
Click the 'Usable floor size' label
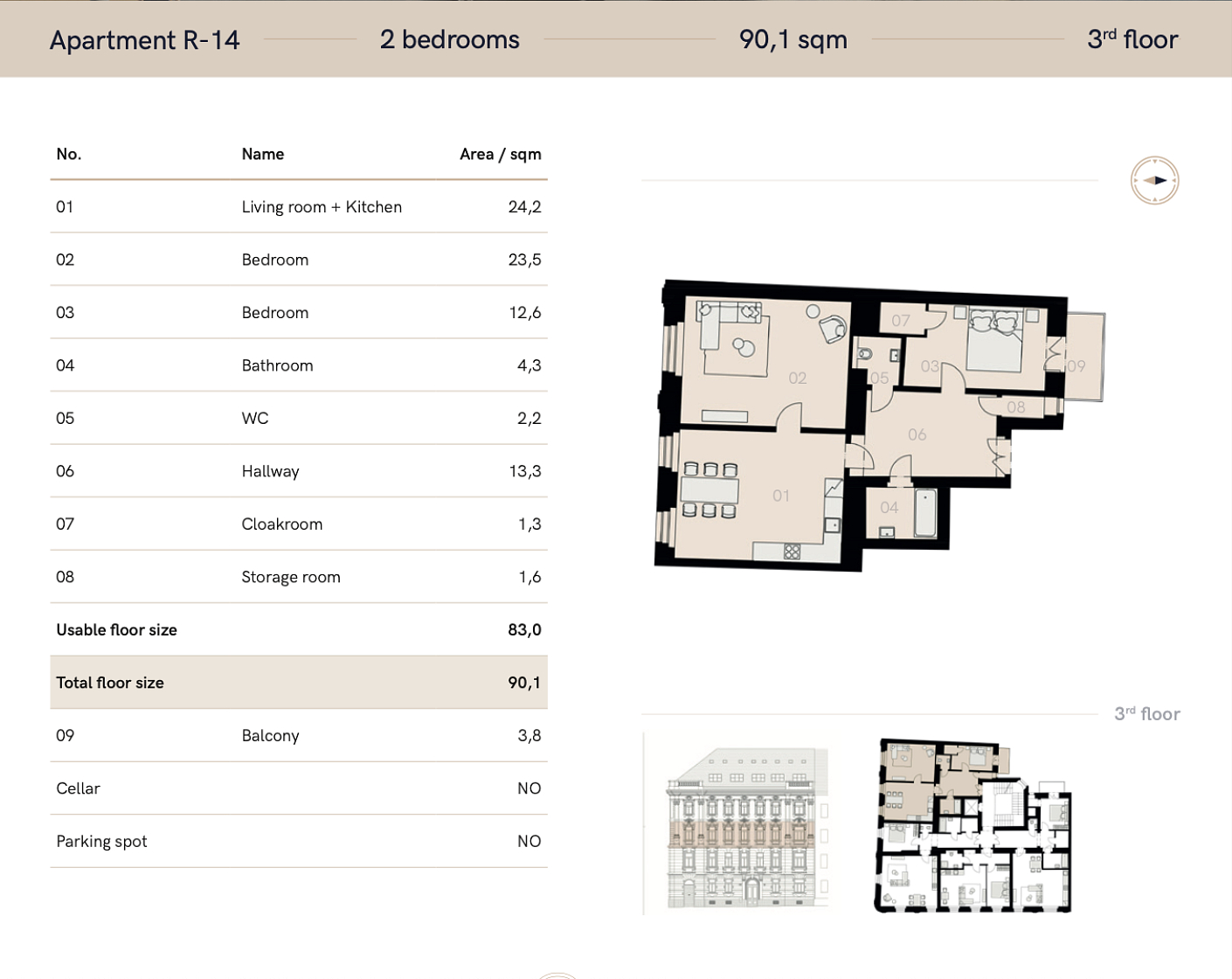pos(116,629)
